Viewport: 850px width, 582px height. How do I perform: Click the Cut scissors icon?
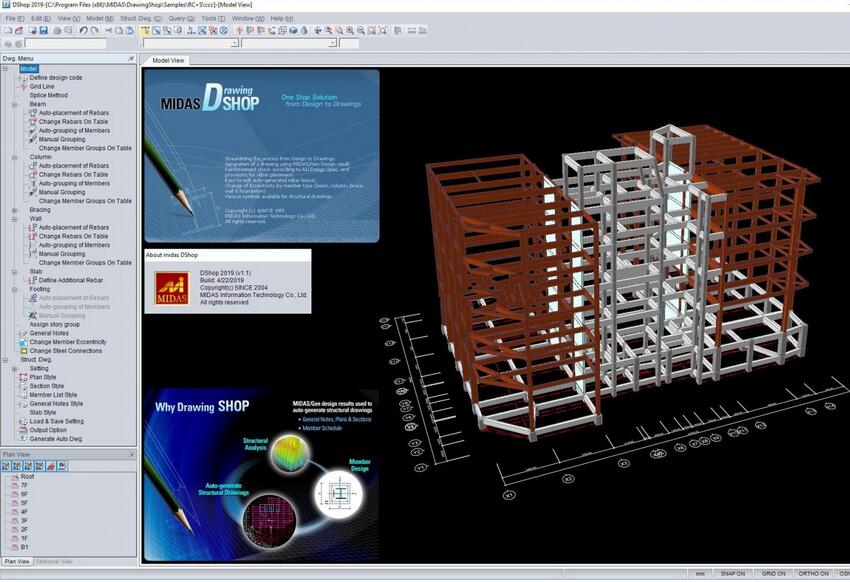pyautogui.click(x=108, y=31)
